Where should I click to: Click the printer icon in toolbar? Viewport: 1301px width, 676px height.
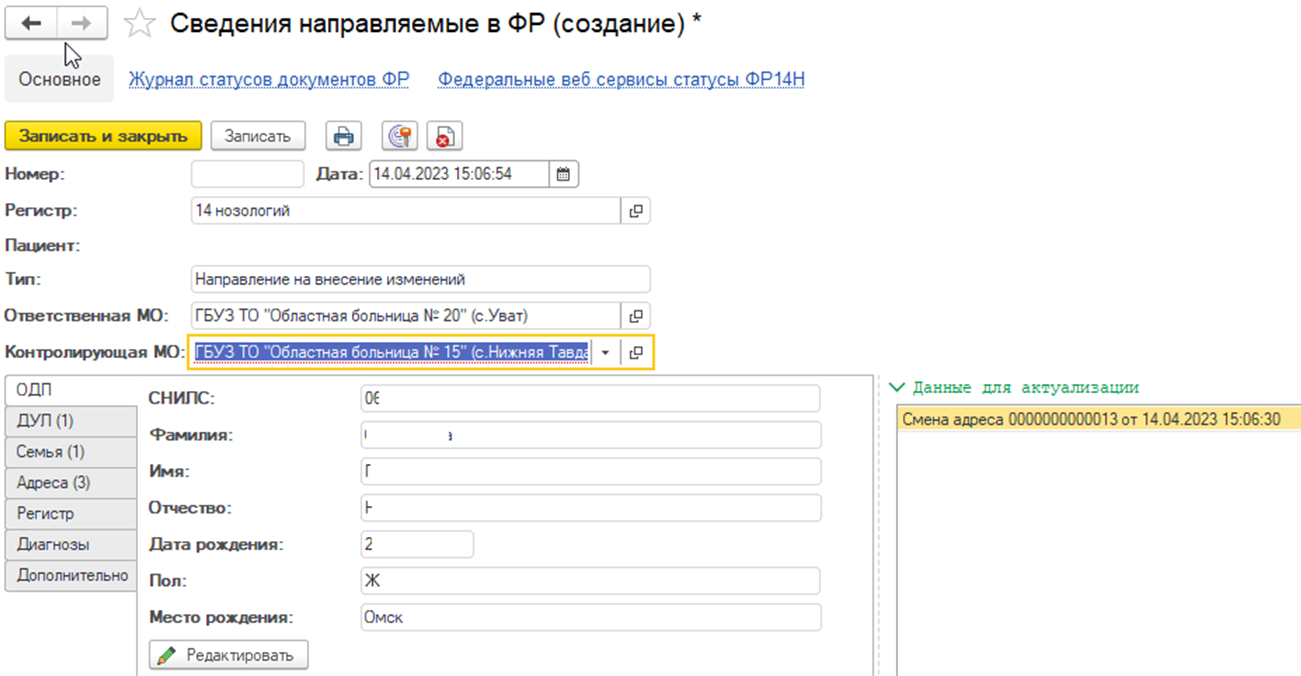(344, 137)
